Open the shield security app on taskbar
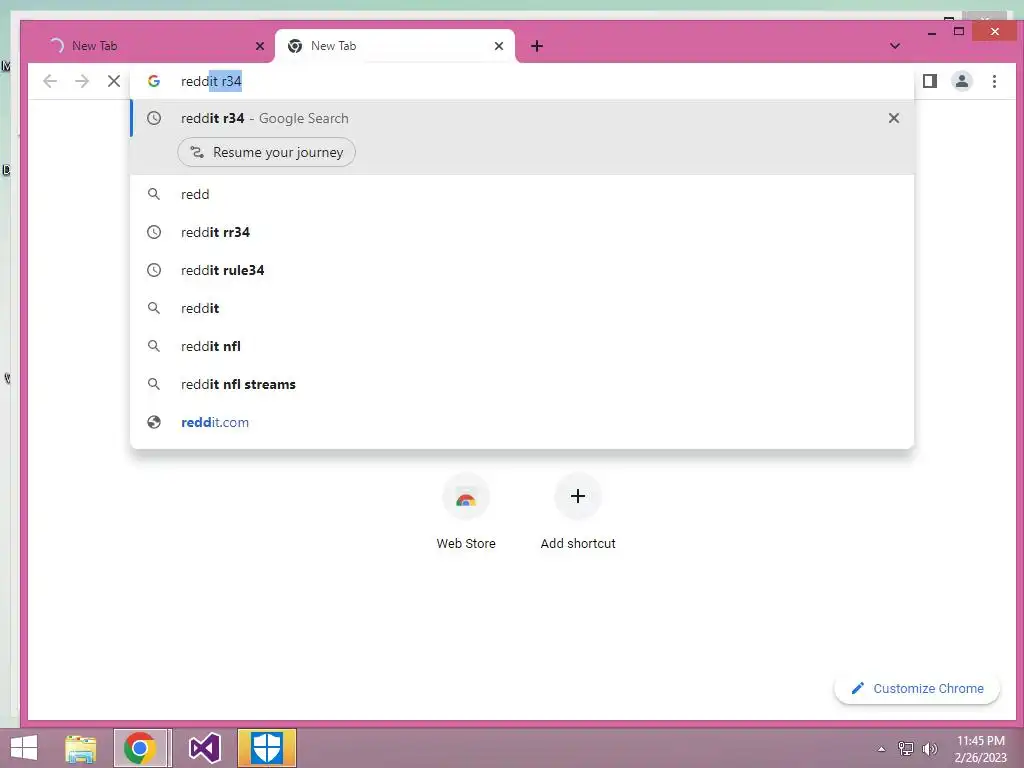 click(266, 748)
